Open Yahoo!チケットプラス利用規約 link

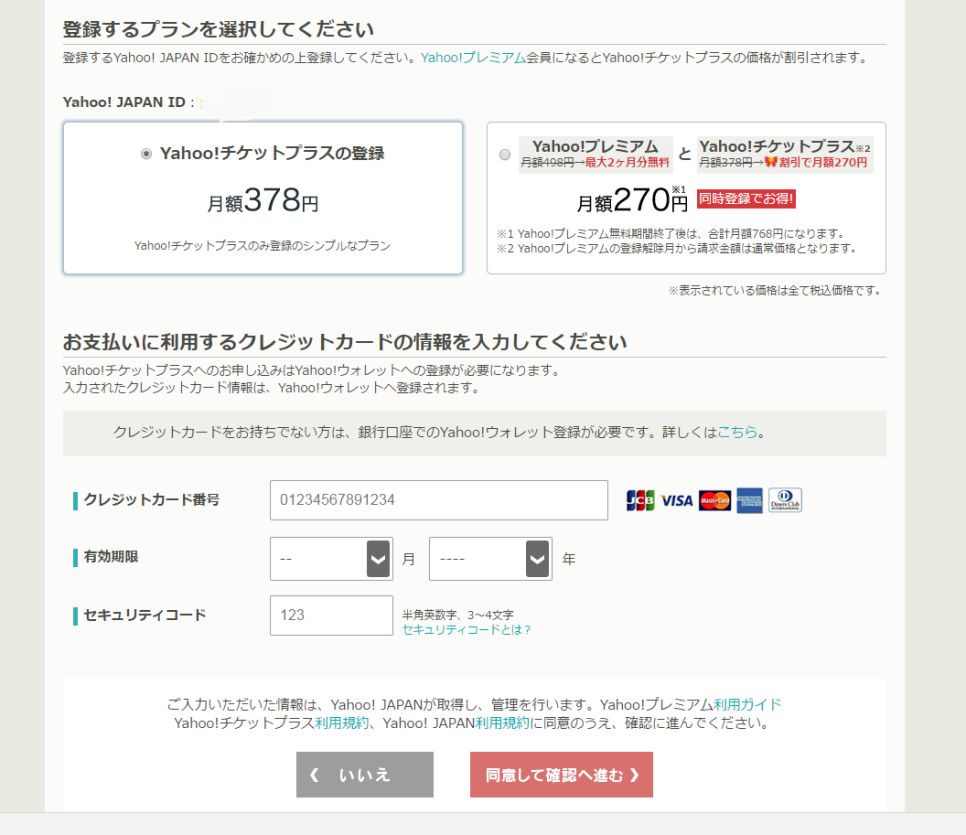[342, 723]
